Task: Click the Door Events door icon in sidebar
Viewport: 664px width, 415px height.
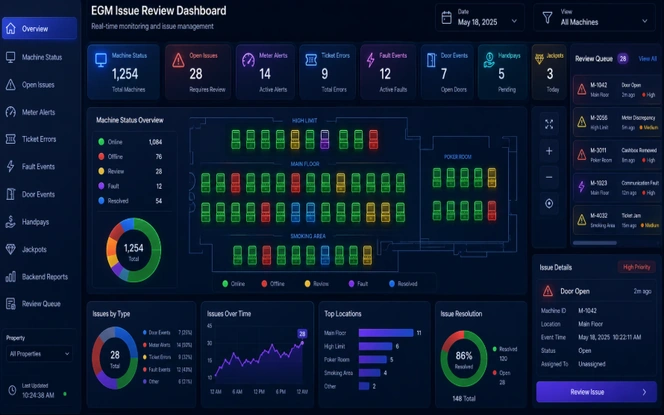Action: pos(11,194)
